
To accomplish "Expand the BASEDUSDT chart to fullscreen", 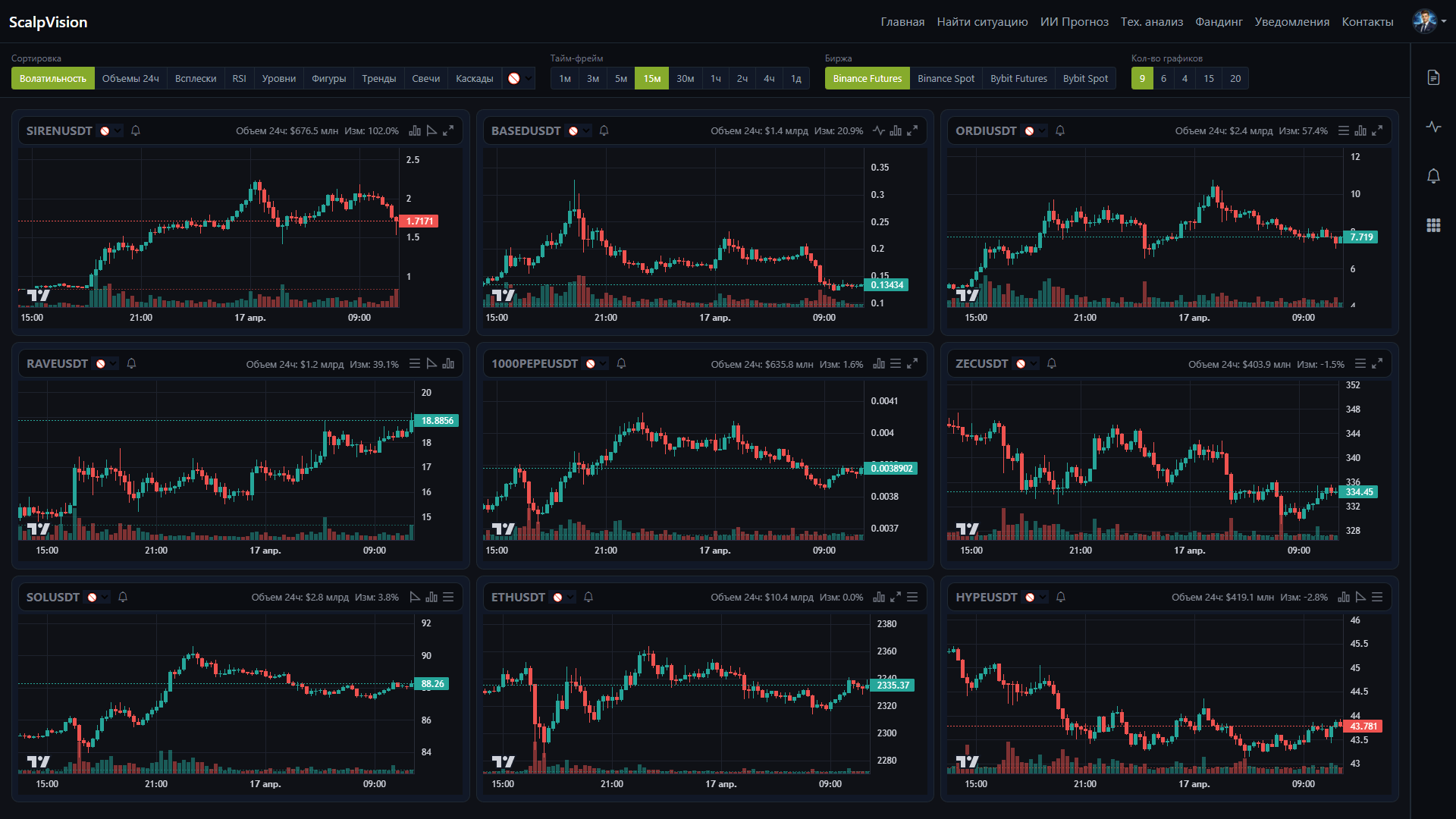I will pos(912,130).
